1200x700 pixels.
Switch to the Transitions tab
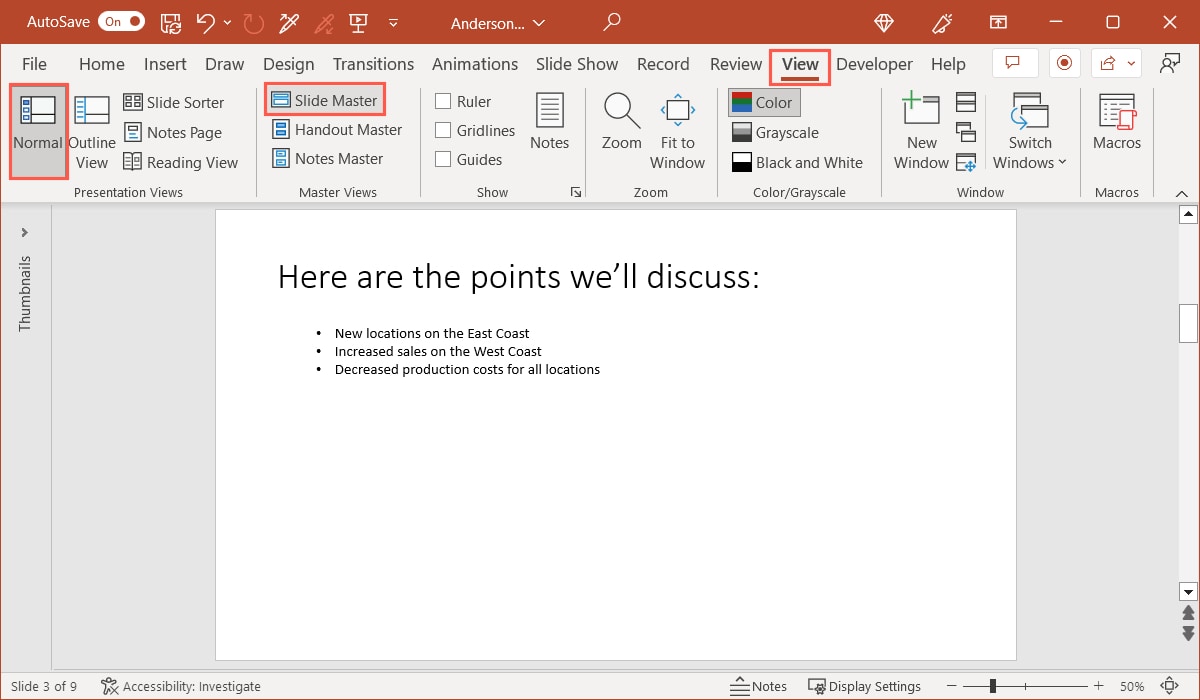point(373,64)
